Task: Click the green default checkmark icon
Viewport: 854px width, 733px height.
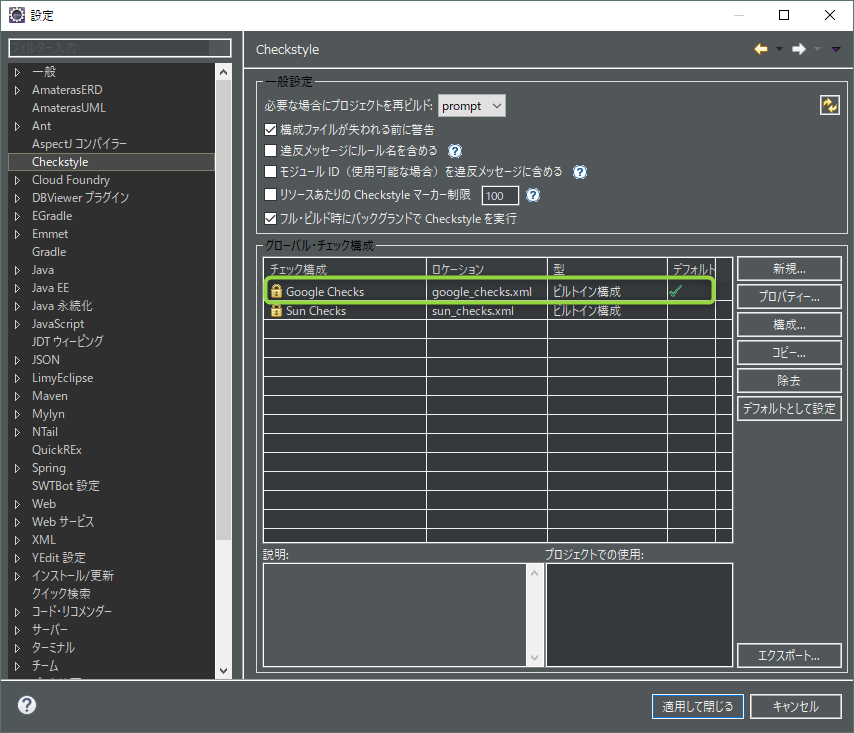Action: click(675, 291)
